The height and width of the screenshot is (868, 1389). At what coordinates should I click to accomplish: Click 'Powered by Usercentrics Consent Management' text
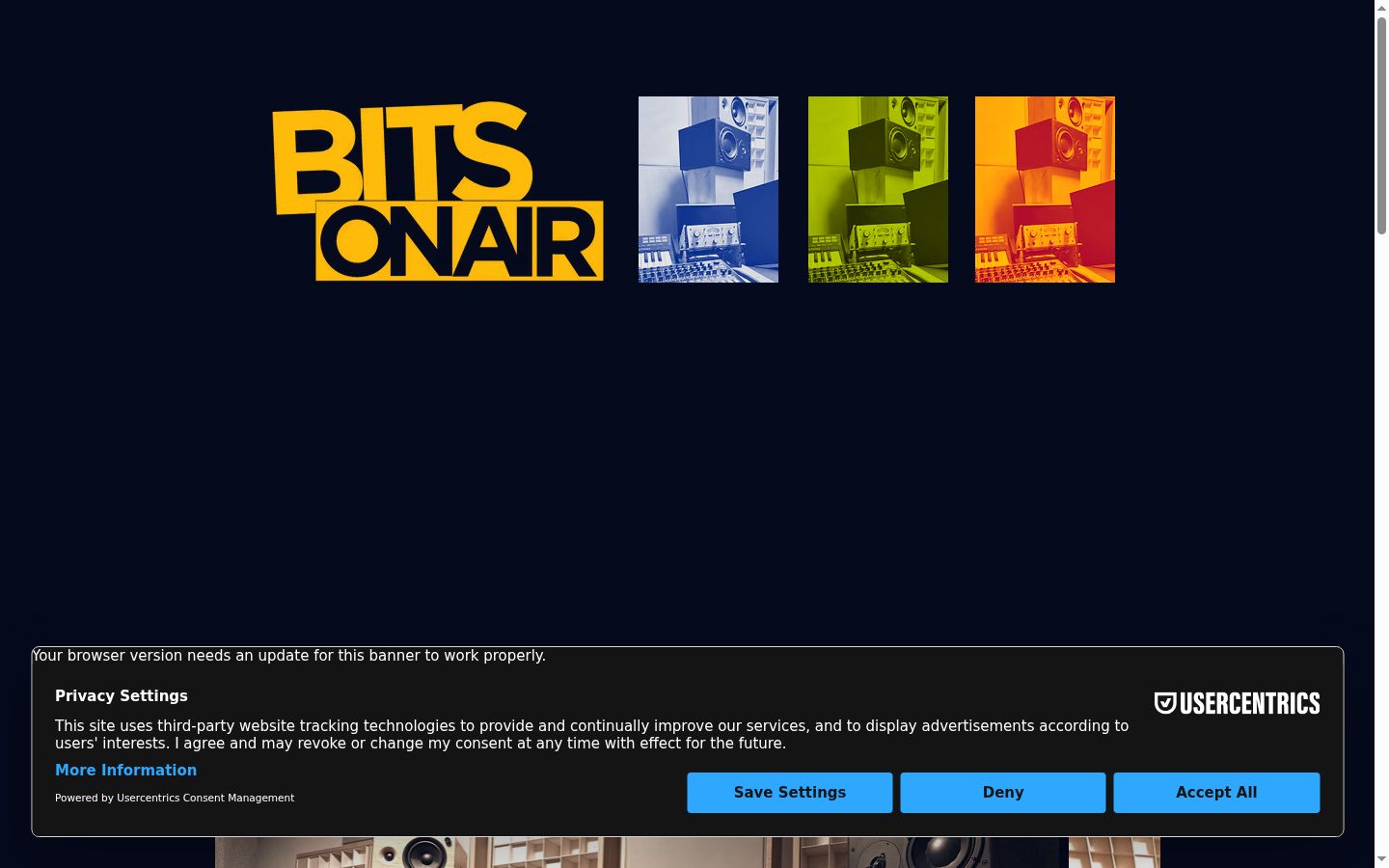point(175,798)
